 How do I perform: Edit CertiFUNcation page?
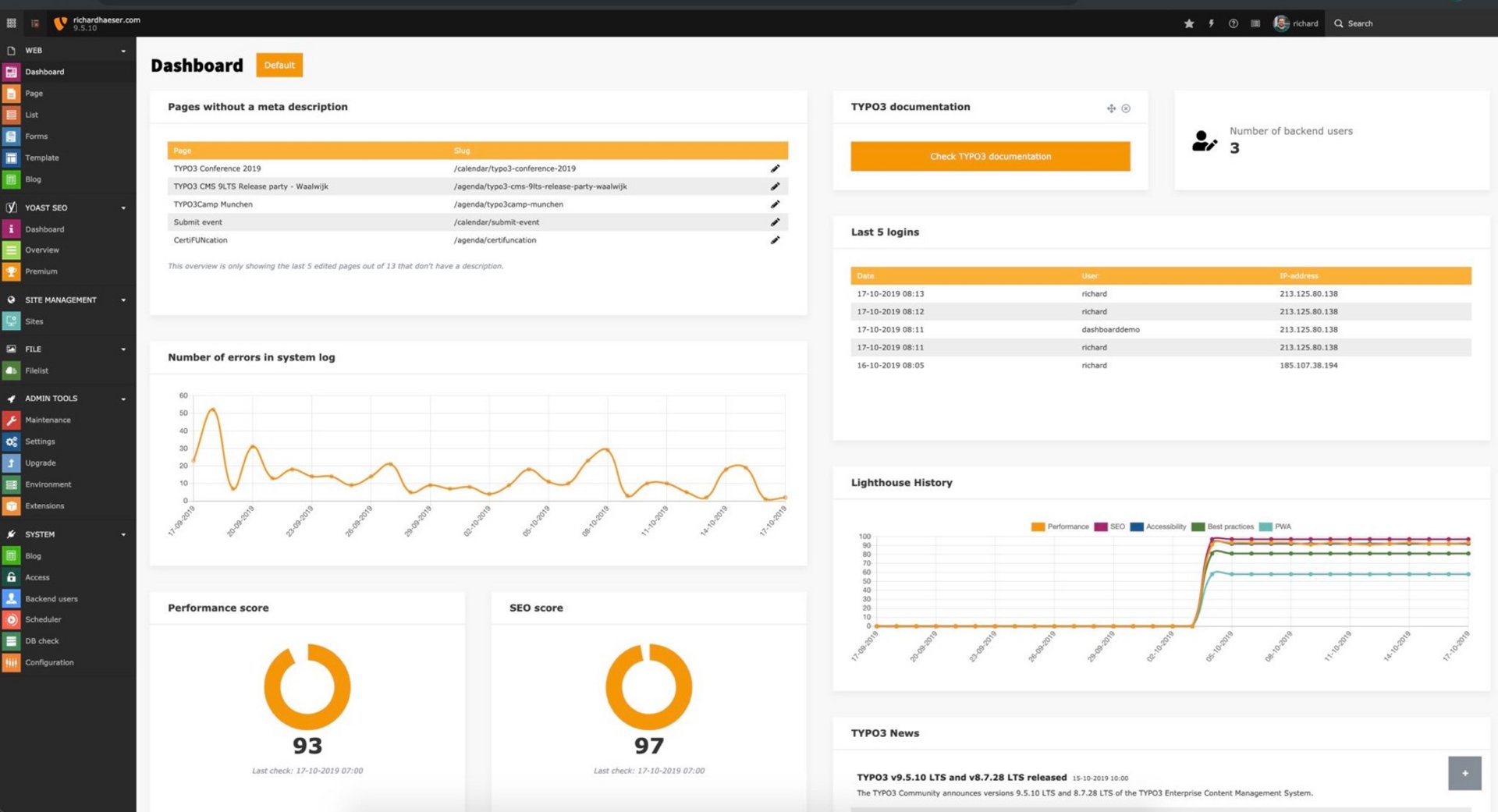pos(775,240)
